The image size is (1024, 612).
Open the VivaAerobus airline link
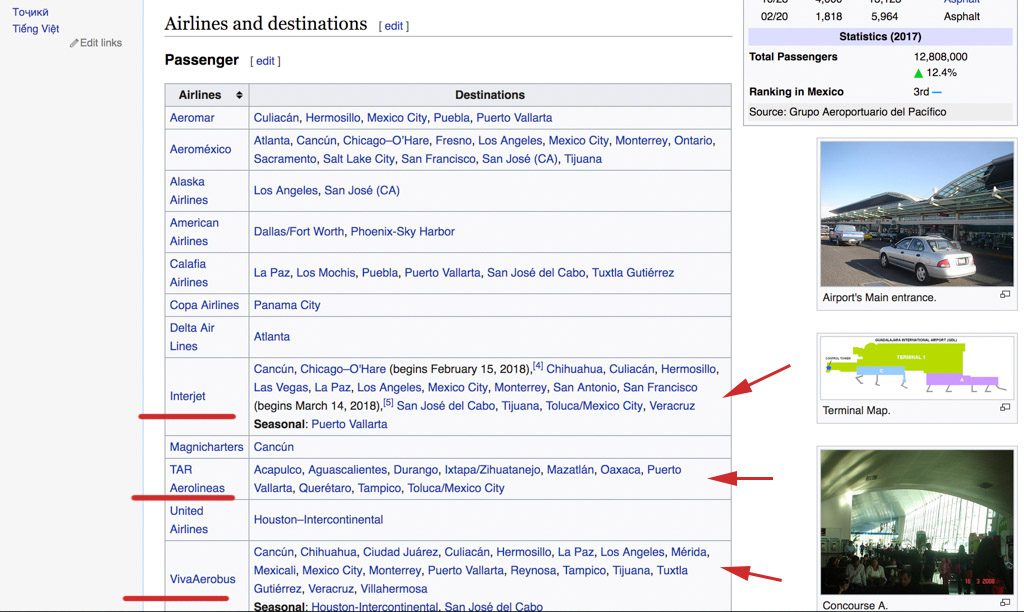tap(202, 579)
